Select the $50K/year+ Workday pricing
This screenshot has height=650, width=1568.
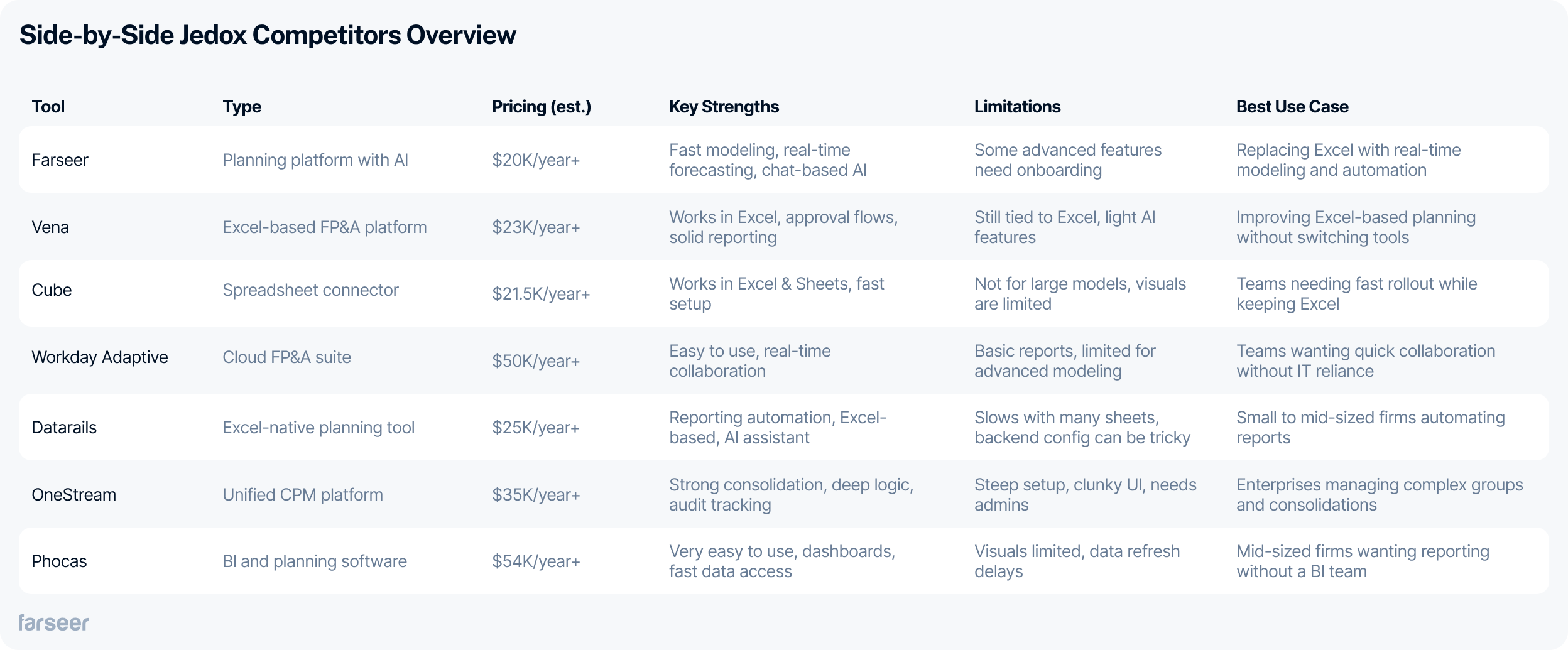tap(536, 361)
